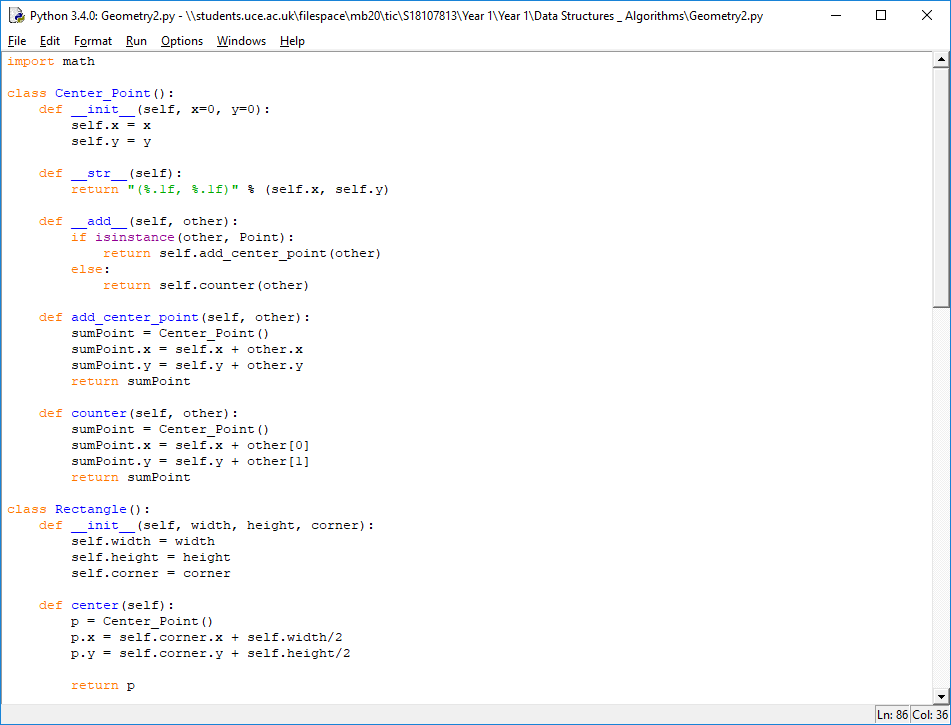This screenshot has width=951, height=725.
Task: Open the Windows menu
Action: [x=241, y=41]
